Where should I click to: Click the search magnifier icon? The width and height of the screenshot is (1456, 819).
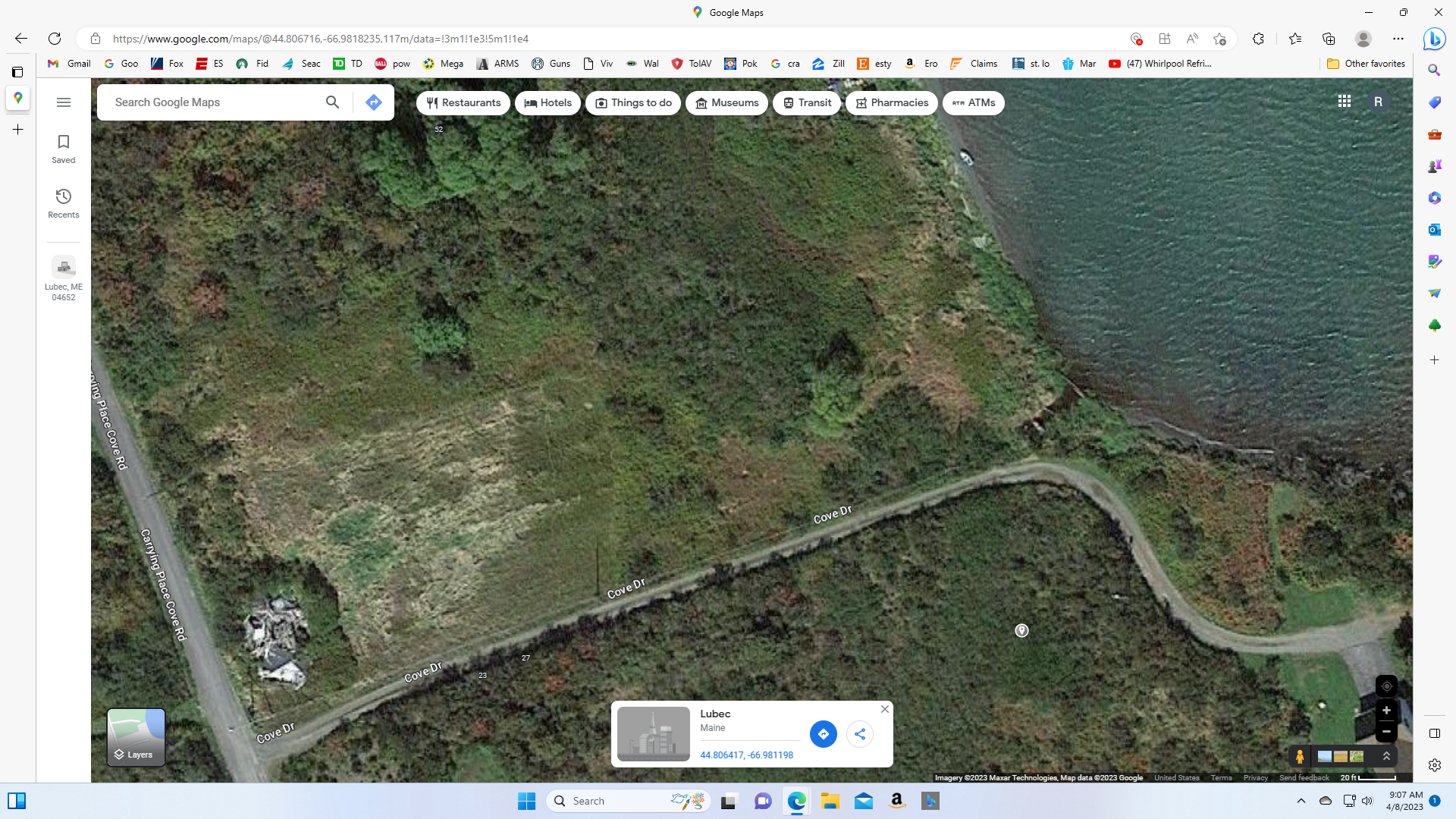pos(332,102)
